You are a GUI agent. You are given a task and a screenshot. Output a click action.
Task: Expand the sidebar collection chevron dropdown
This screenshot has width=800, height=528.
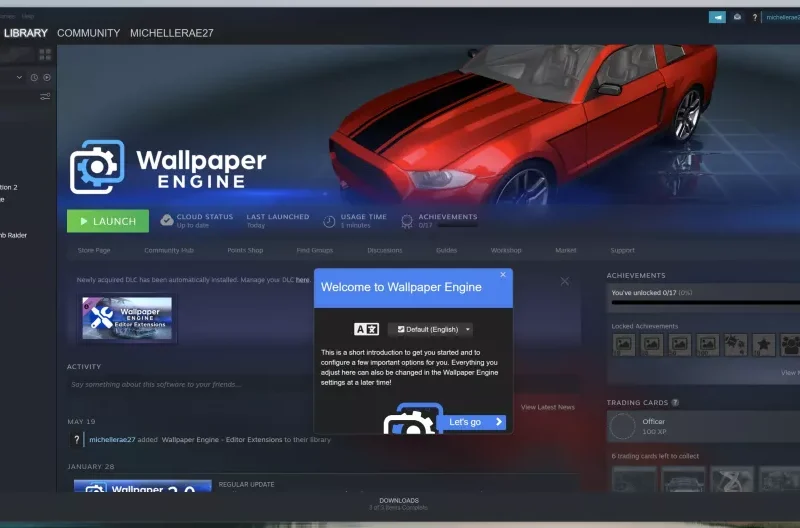tap(19, 77)
